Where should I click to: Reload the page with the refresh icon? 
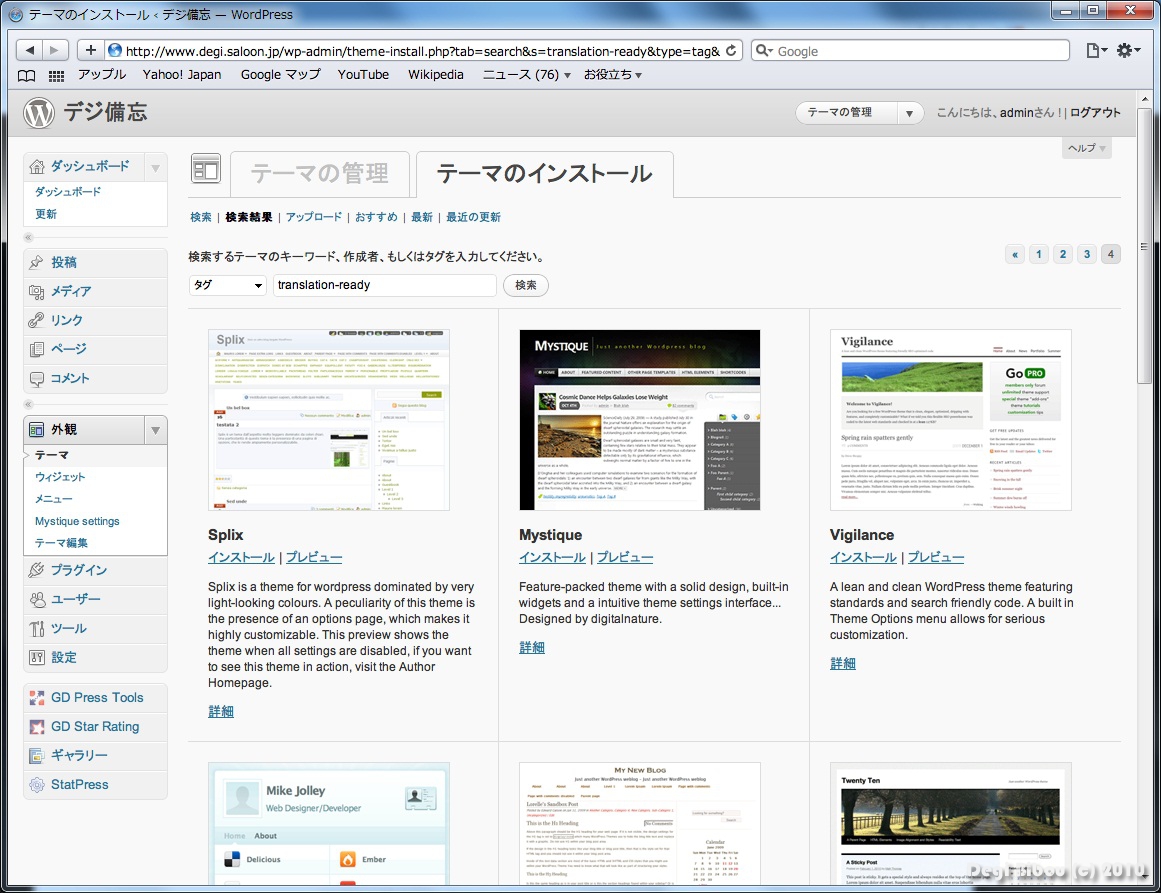coord(731,50)
